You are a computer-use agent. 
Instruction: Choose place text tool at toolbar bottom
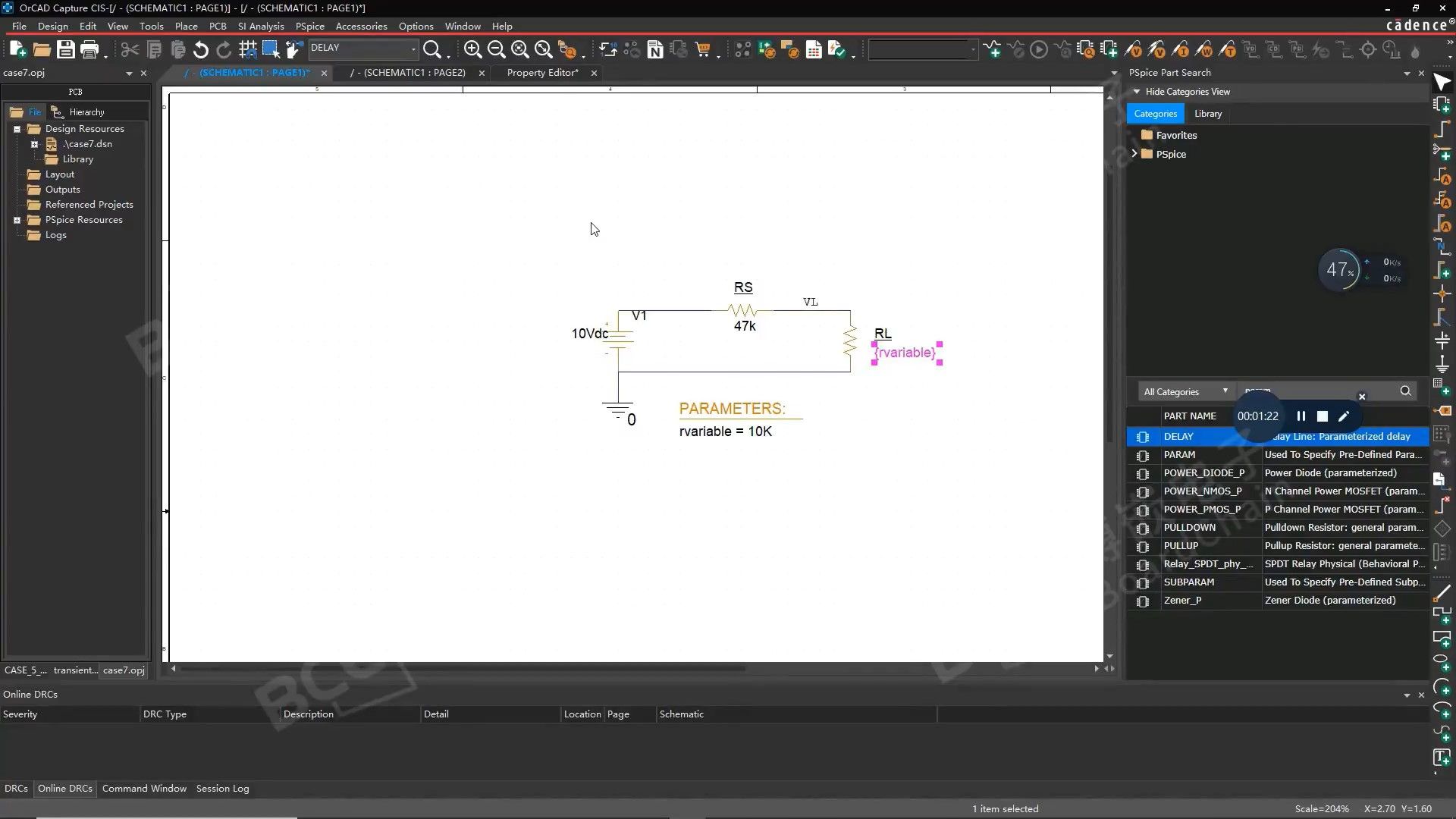(1442, 757)
